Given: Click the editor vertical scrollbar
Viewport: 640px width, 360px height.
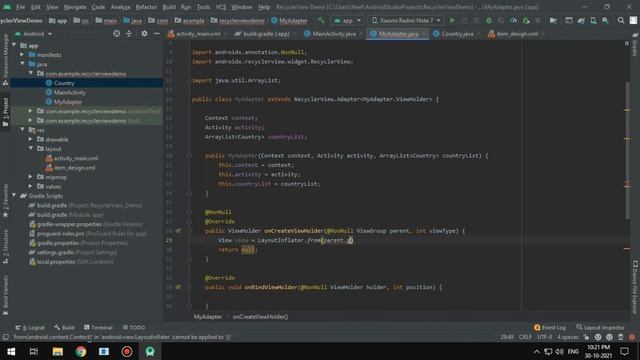Looking at the screenshot, I should [x=627, y=151].
